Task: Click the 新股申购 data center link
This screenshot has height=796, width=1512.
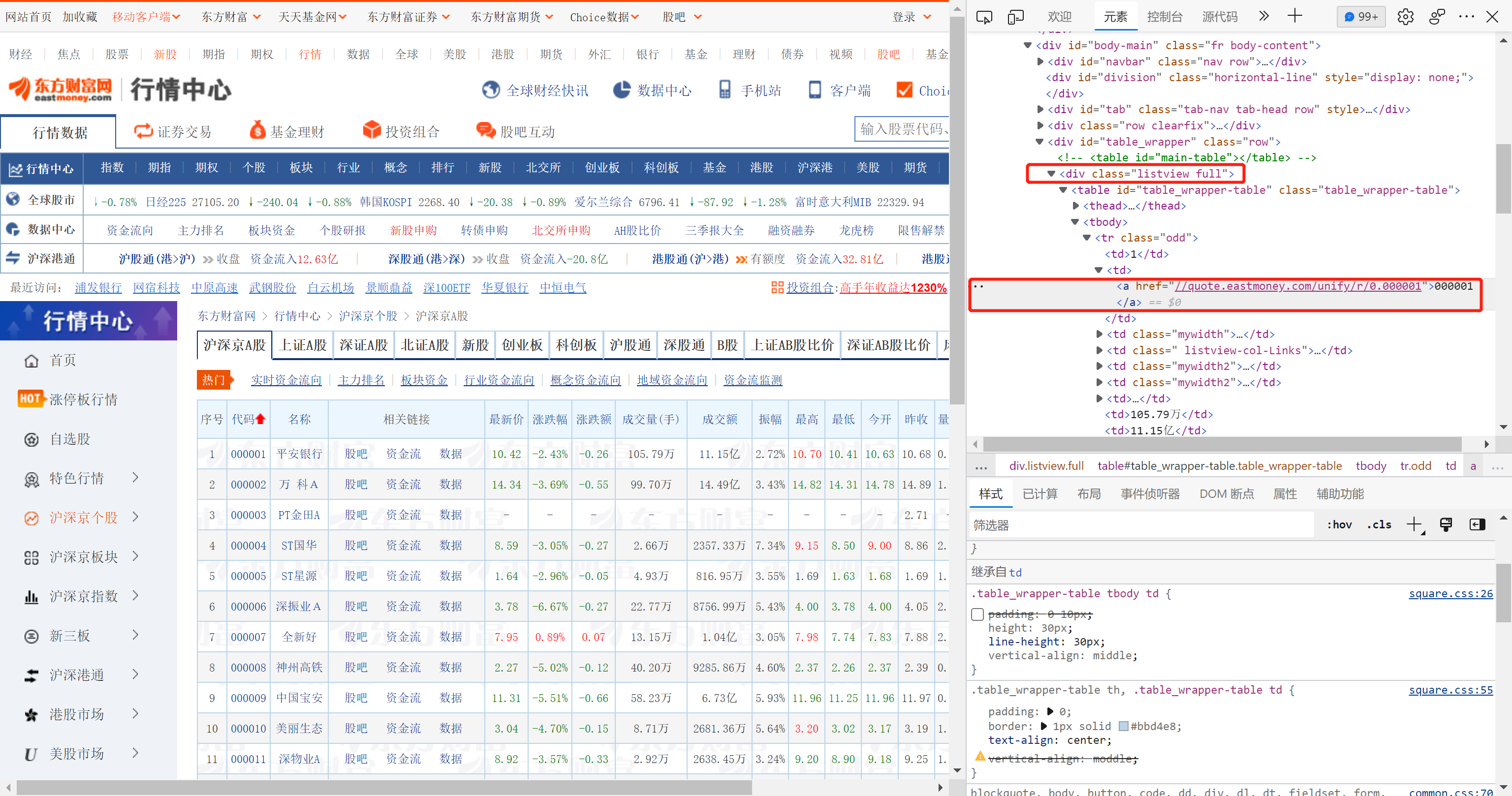Action: point(413,231)
